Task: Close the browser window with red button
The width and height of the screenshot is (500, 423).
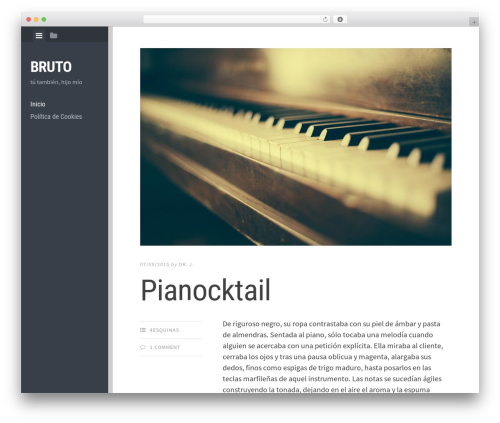Action: [29, 20]
